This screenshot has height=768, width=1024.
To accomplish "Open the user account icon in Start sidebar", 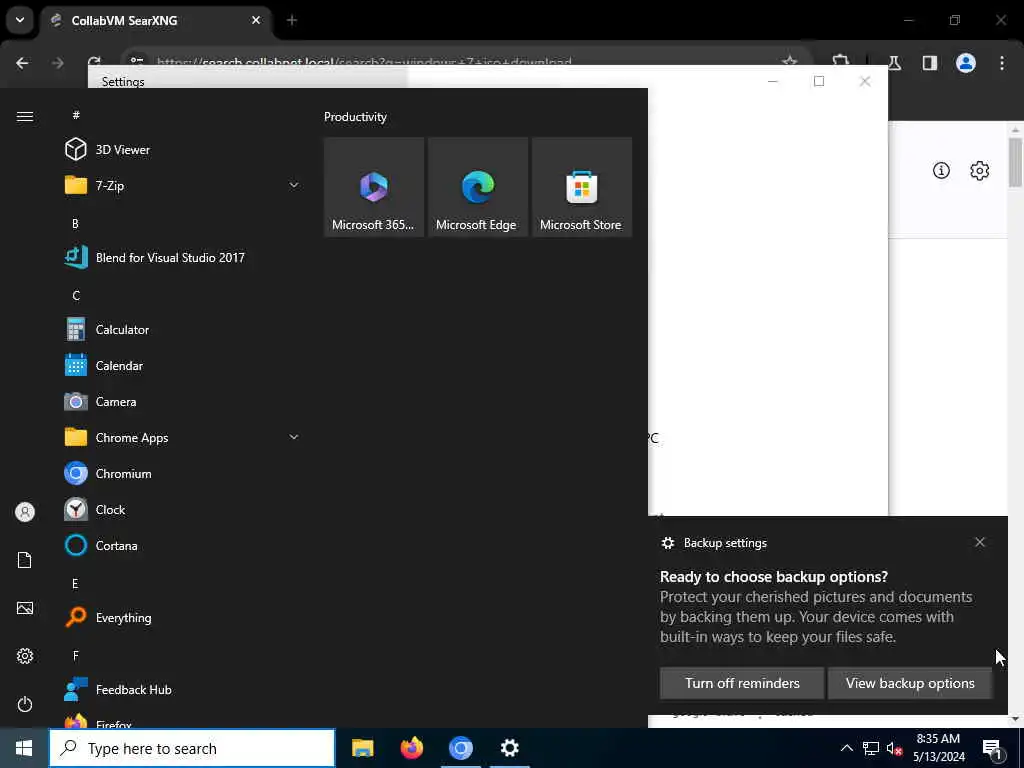I will (25, 512).
